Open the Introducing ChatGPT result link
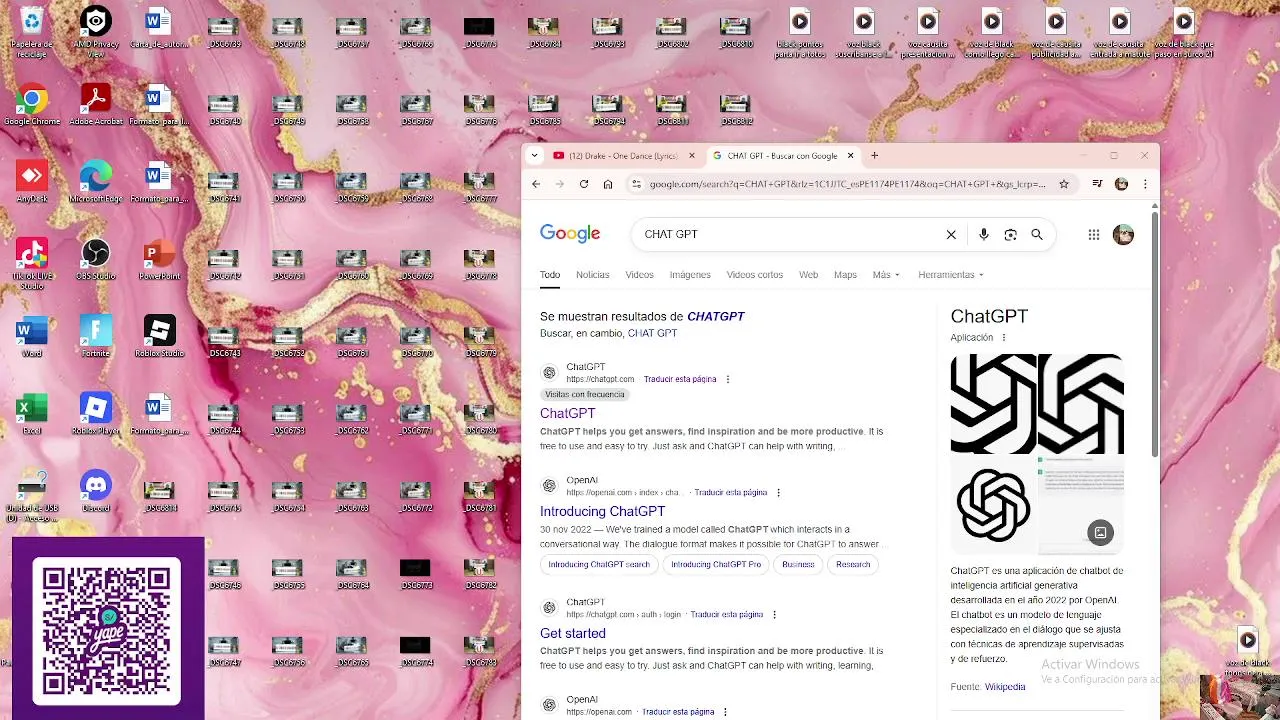The image size is (1280, 720). click(x=602, y=511)
